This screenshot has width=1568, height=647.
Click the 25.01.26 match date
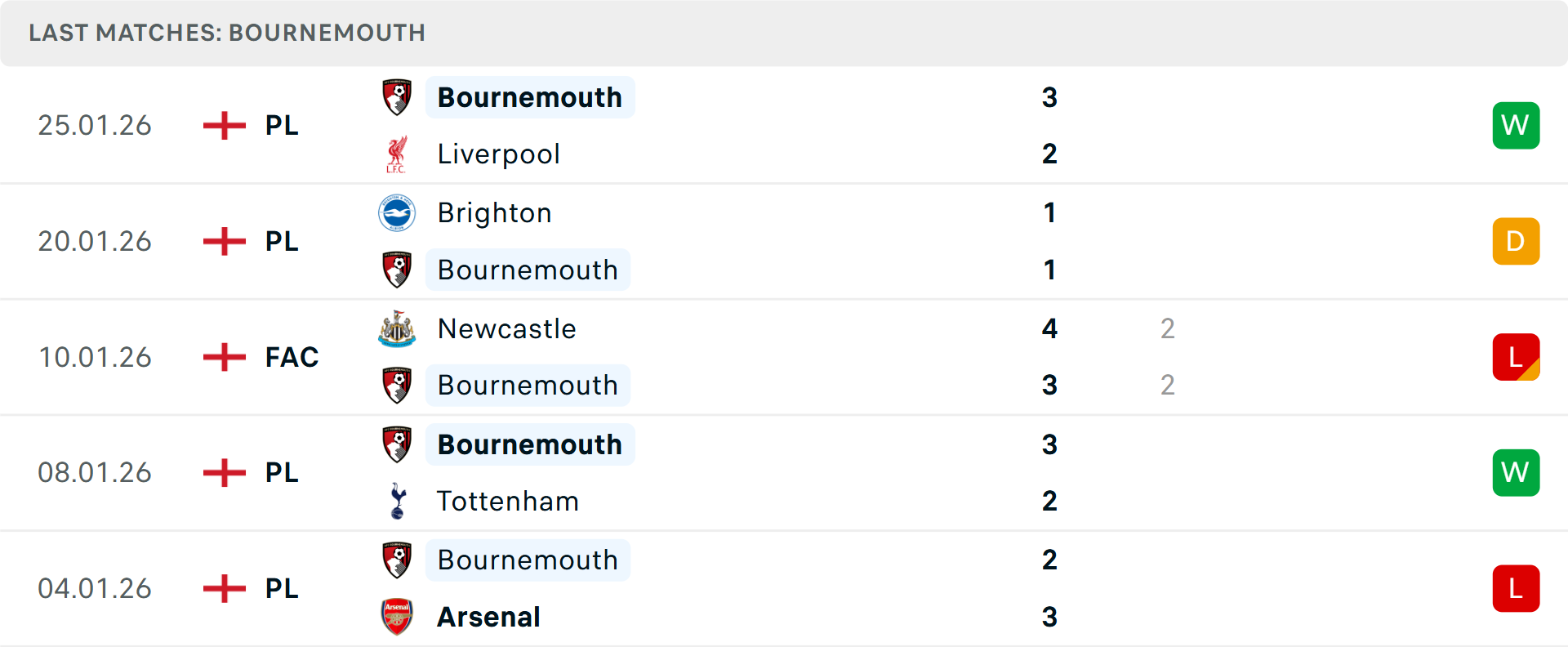pyautogui.click(x=95, y=125)
